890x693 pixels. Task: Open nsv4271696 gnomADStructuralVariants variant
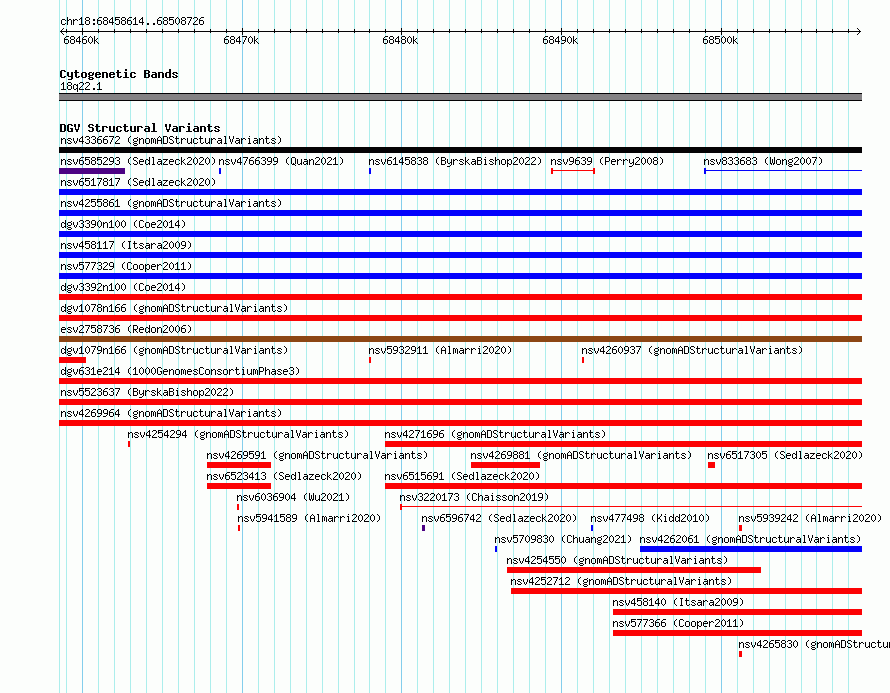(x=495, y=434)
